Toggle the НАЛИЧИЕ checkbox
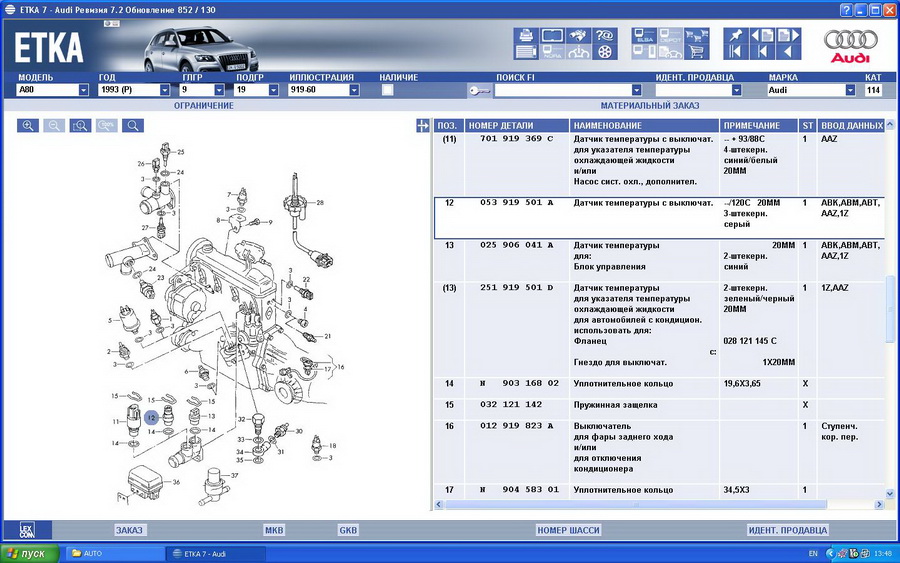 coord(387,90)
